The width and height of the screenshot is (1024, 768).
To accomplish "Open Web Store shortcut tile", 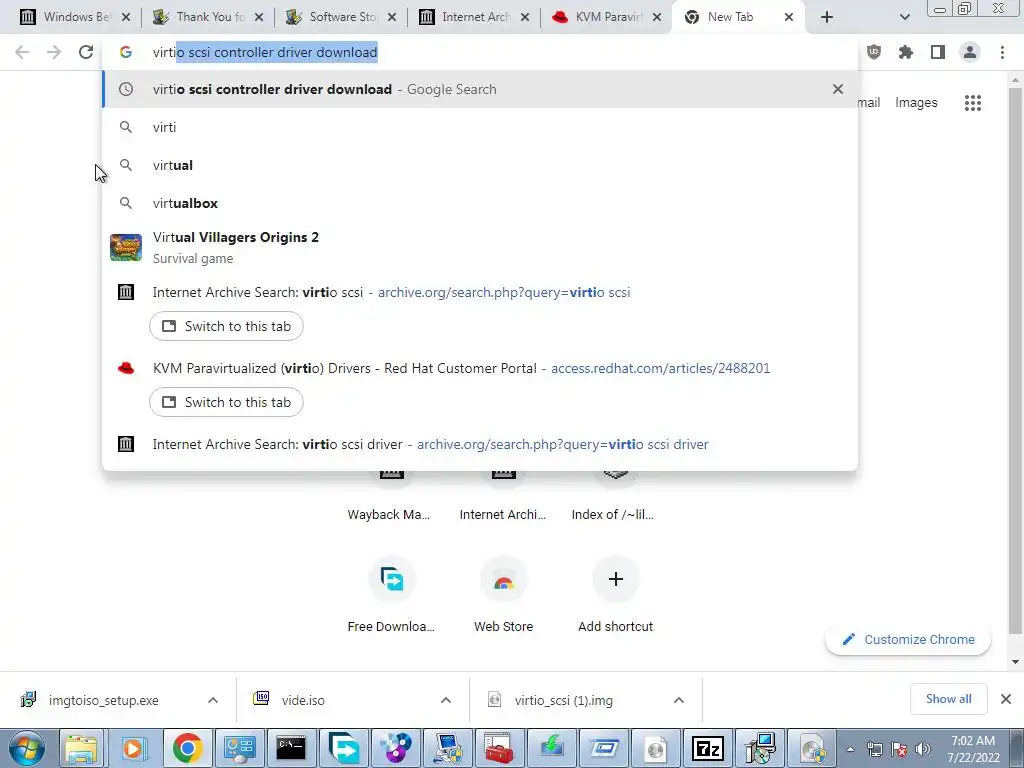I will click(x=504, y=593).
